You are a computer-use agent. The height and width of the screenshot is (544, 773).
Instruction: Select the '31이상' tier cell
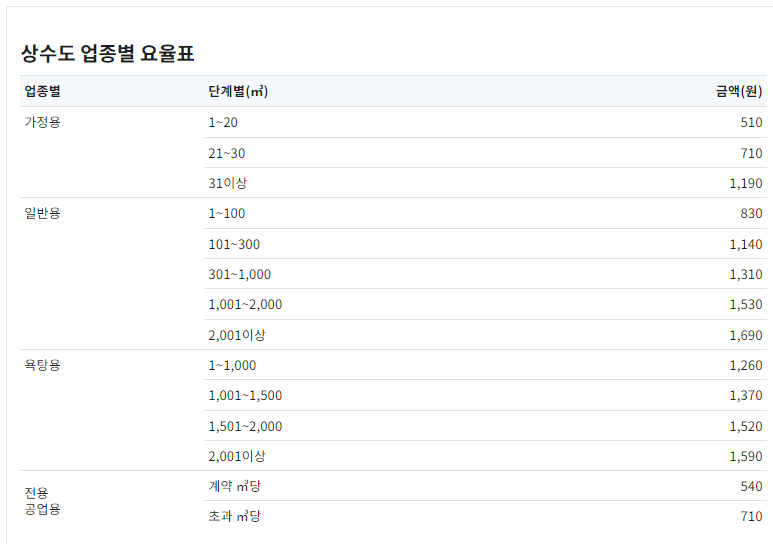tap(227, 183)
